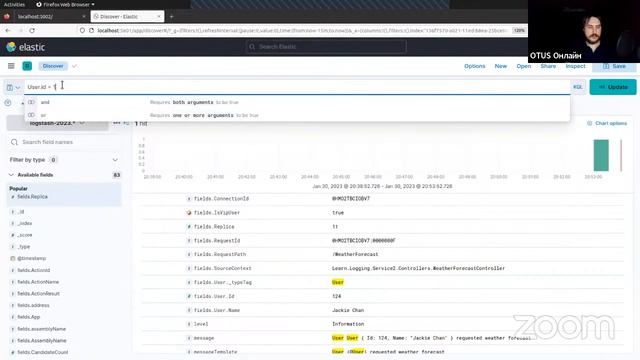Start a New search

click(x=500, y=66)
